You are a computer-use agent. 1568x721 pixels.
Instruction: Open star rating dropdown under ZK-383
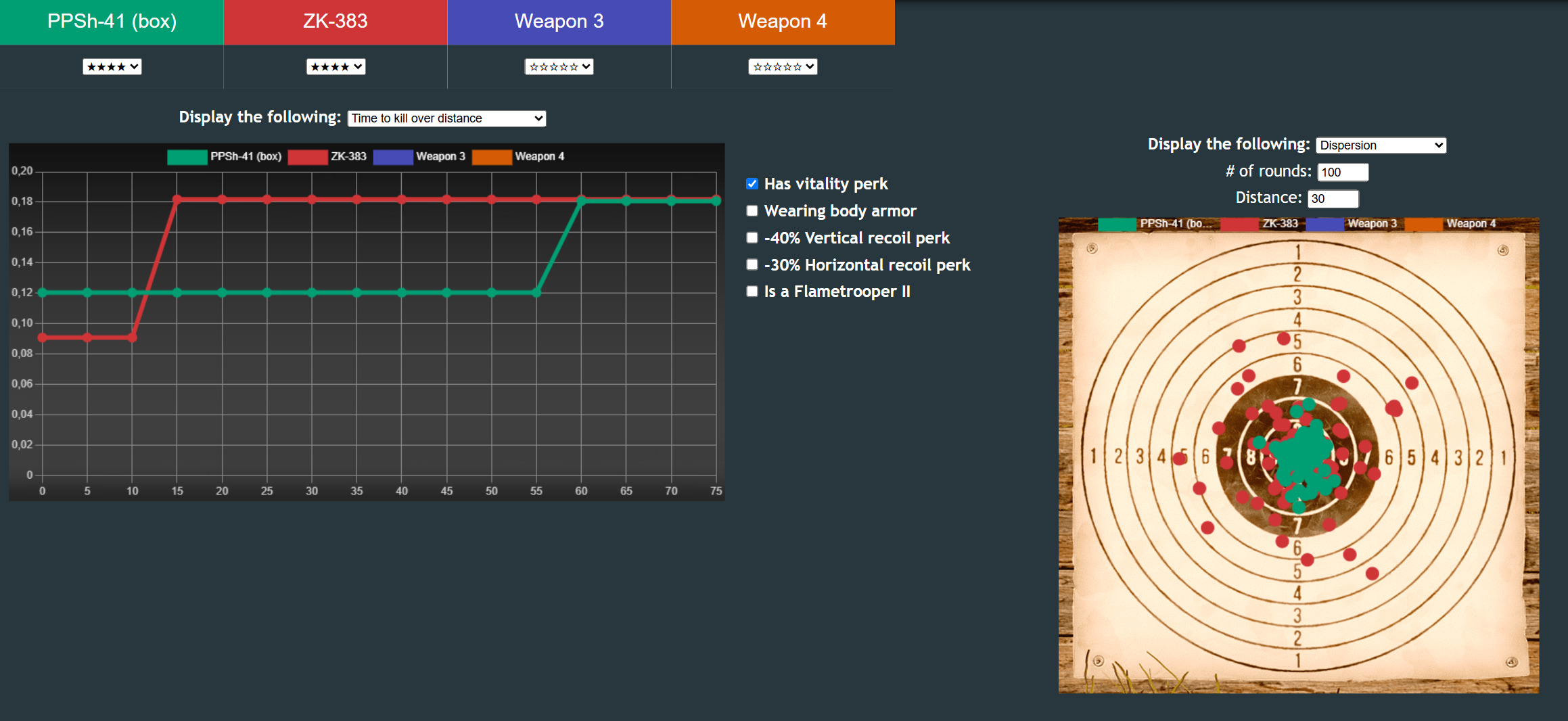point(336,66)
